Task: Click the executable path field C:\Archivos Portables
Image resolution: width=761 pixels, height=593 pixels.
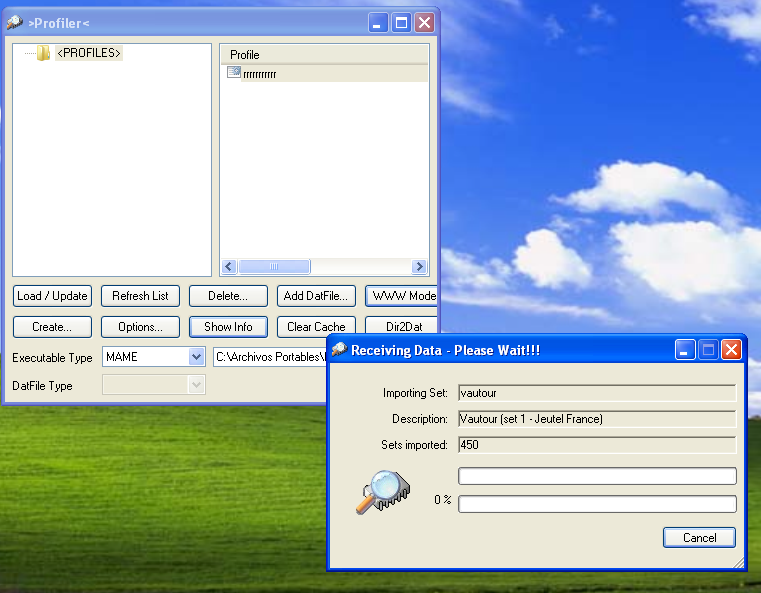Action: point(270,357)
